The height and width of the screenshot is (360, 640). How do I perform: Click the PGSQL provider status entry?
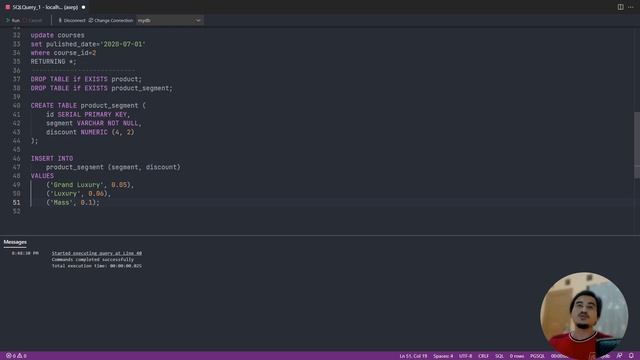coord(537,356)
